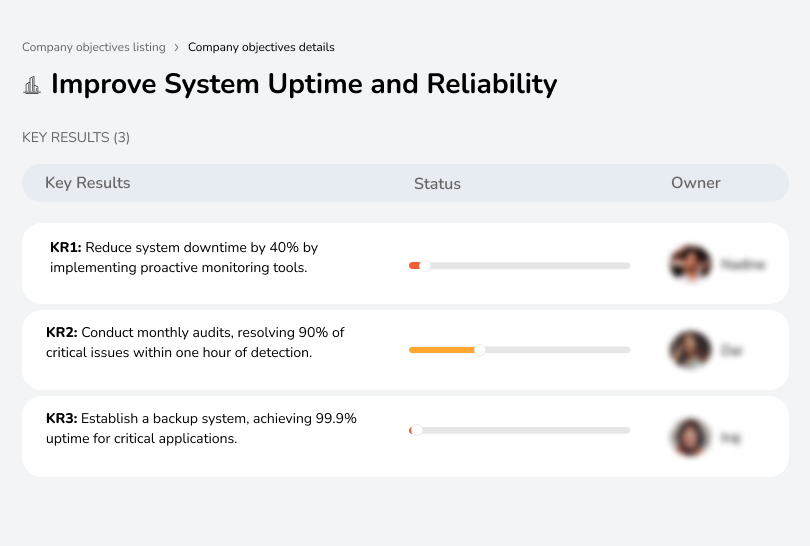The height and width of the screenshot is (546, 810).
Task: Click the company building icon beside title
Action: tap(32, 85)
